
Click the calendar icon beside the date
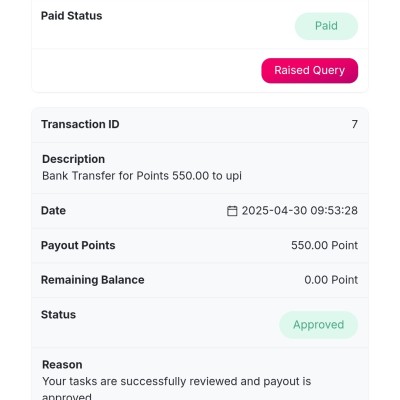[232, 211]
